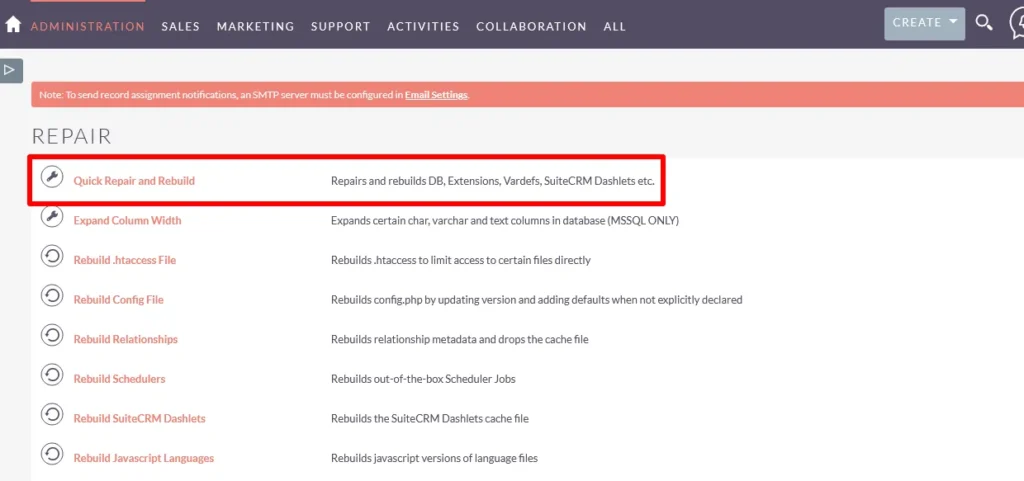Open the Marketing menu
1024x481 pixels.
click(255, 26)
